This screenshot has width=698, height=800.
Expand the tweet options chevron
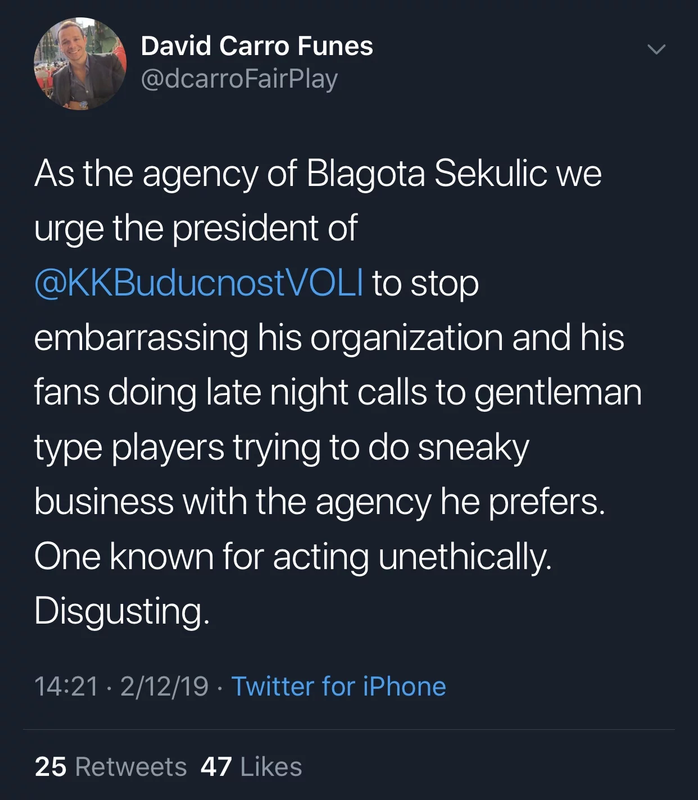pos(656,49)
